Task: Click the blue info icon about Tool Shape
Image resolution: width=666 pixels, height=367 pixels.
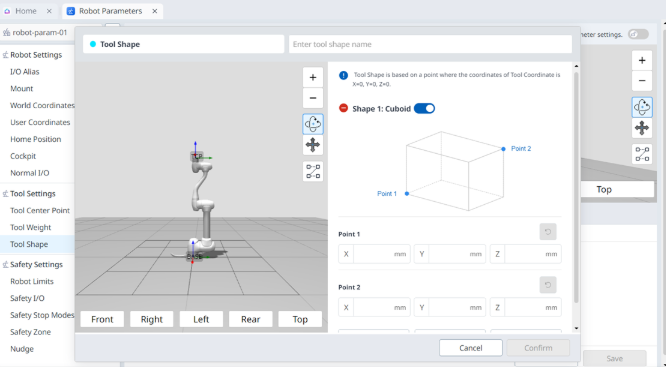Action: point(343,75)
